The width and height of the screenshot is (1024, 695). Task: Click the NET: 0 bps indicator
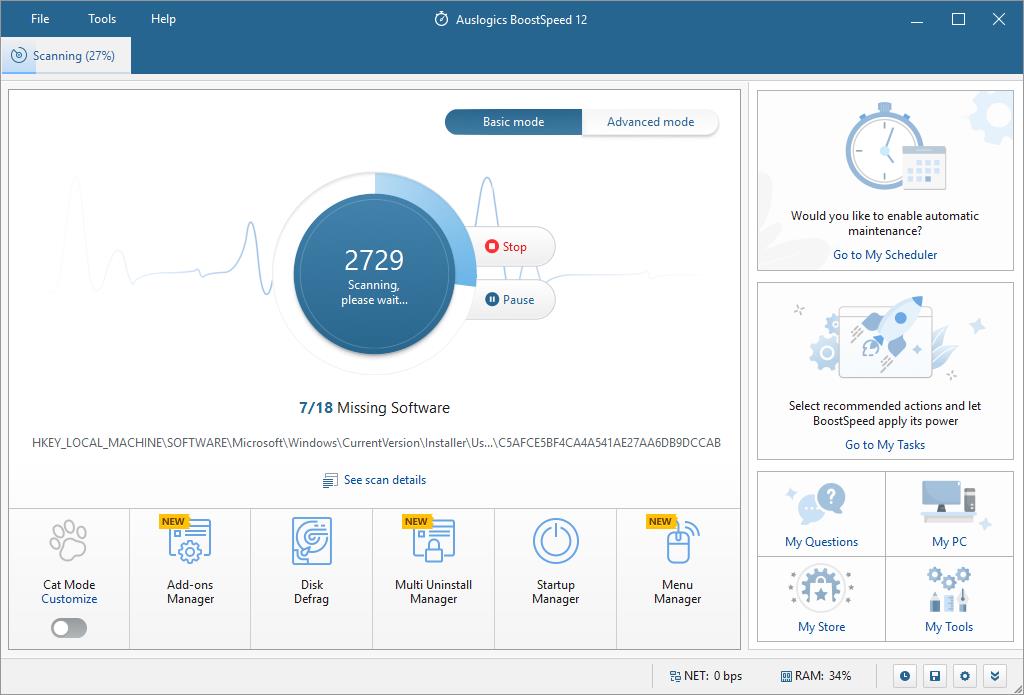pos(705,676)
